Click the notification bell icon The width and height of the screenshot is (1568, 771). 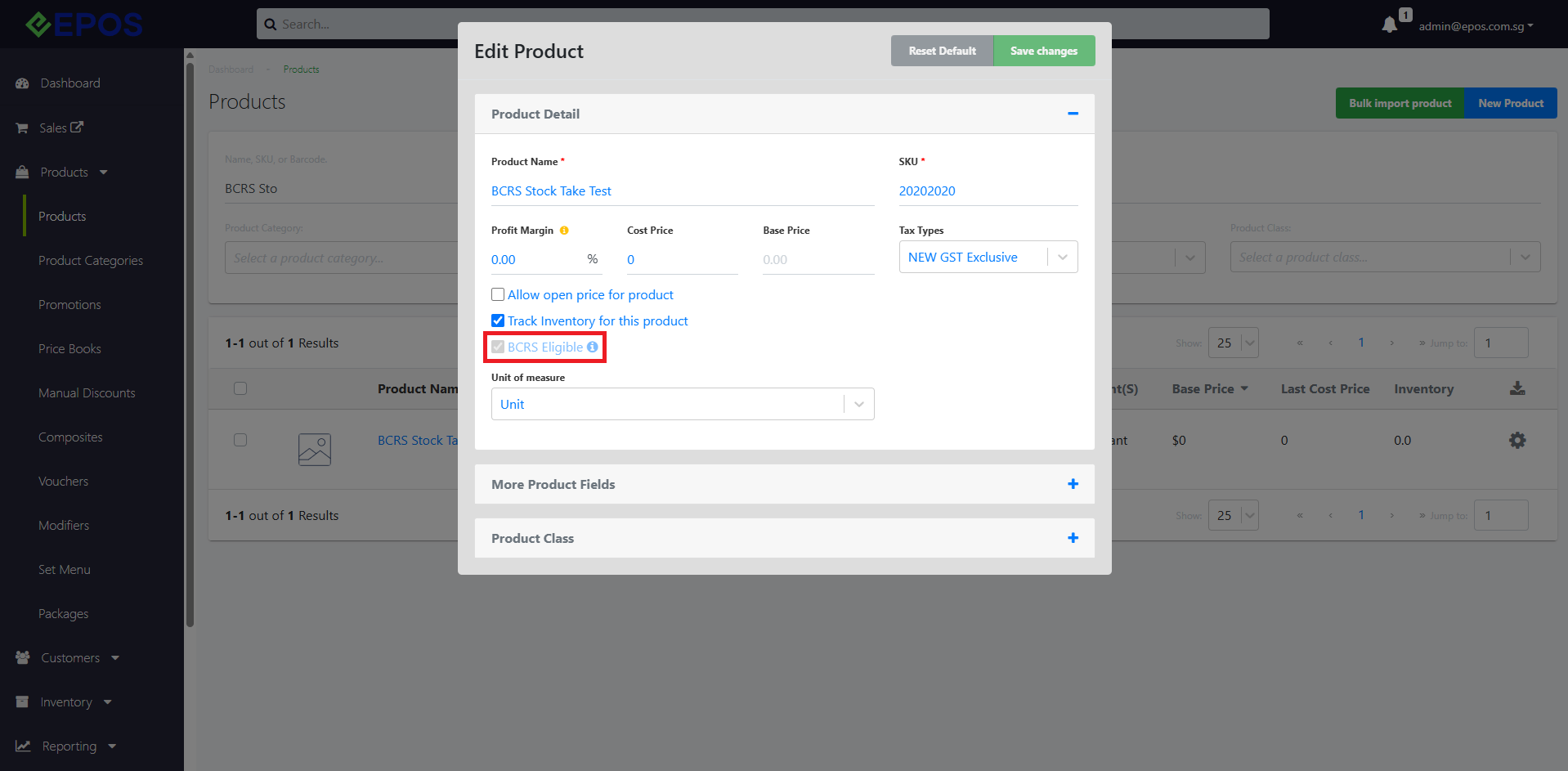click(1389, 25)
